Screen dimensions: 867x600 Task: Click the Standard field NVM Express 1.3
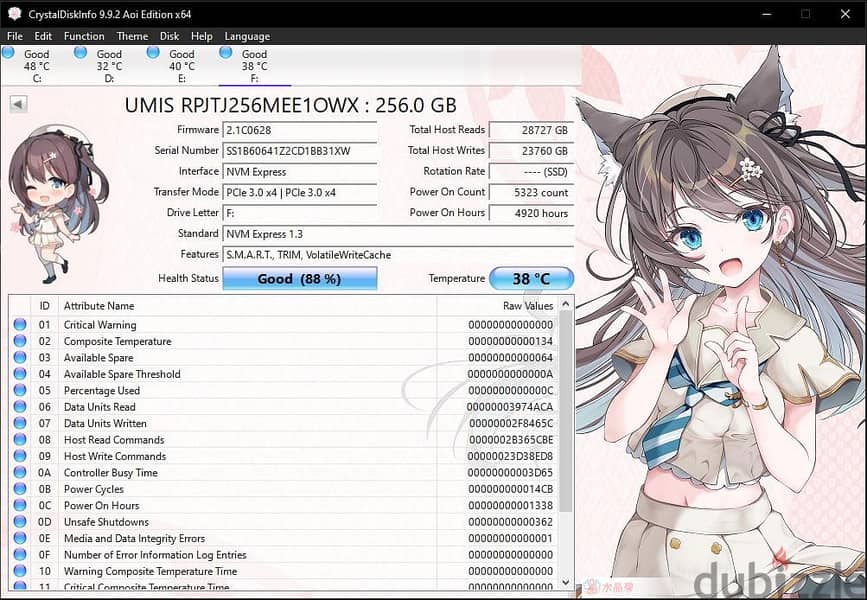coord(398,234)
